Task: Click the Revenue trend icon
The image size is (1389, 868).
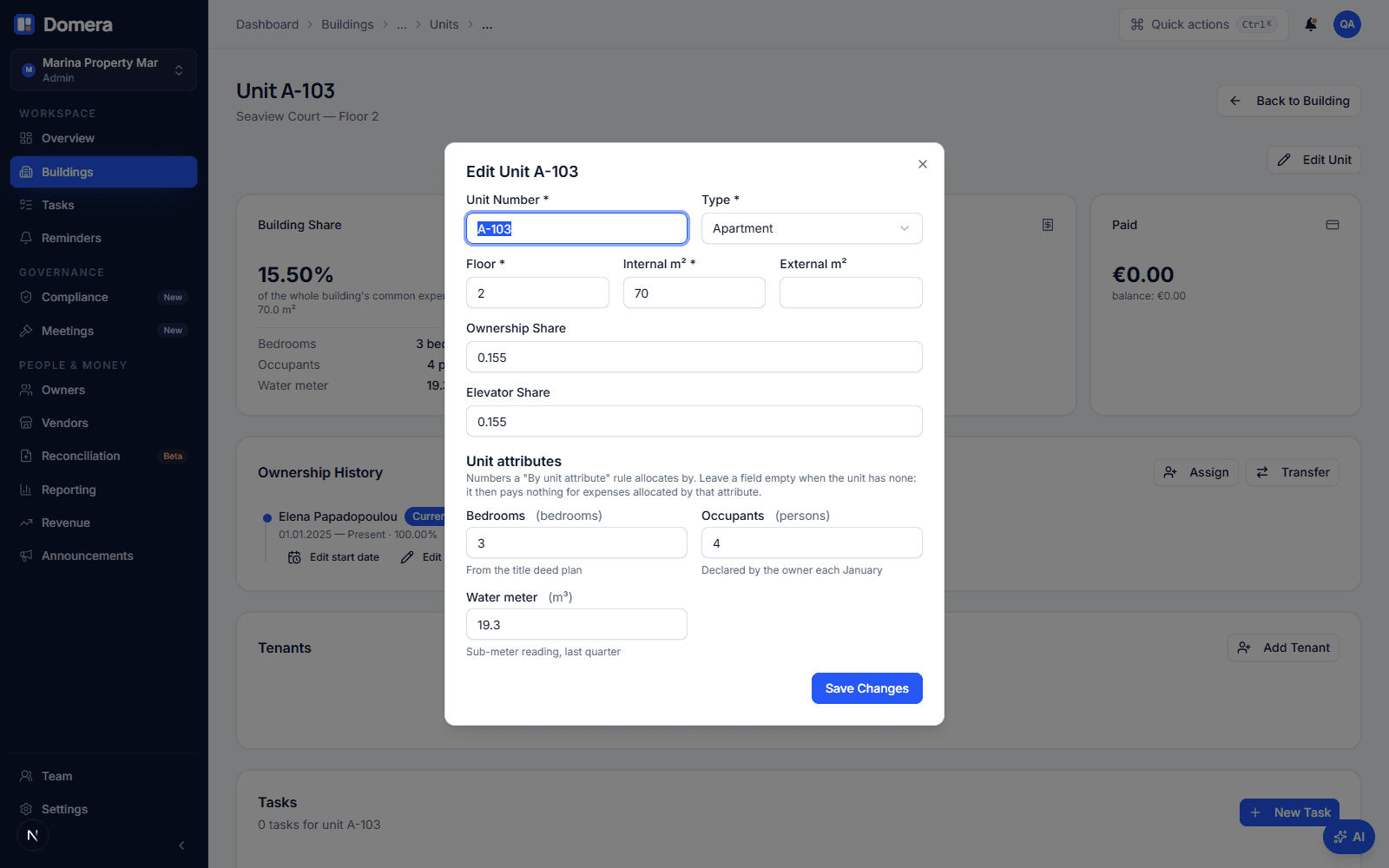Action: tap(26, 523)
